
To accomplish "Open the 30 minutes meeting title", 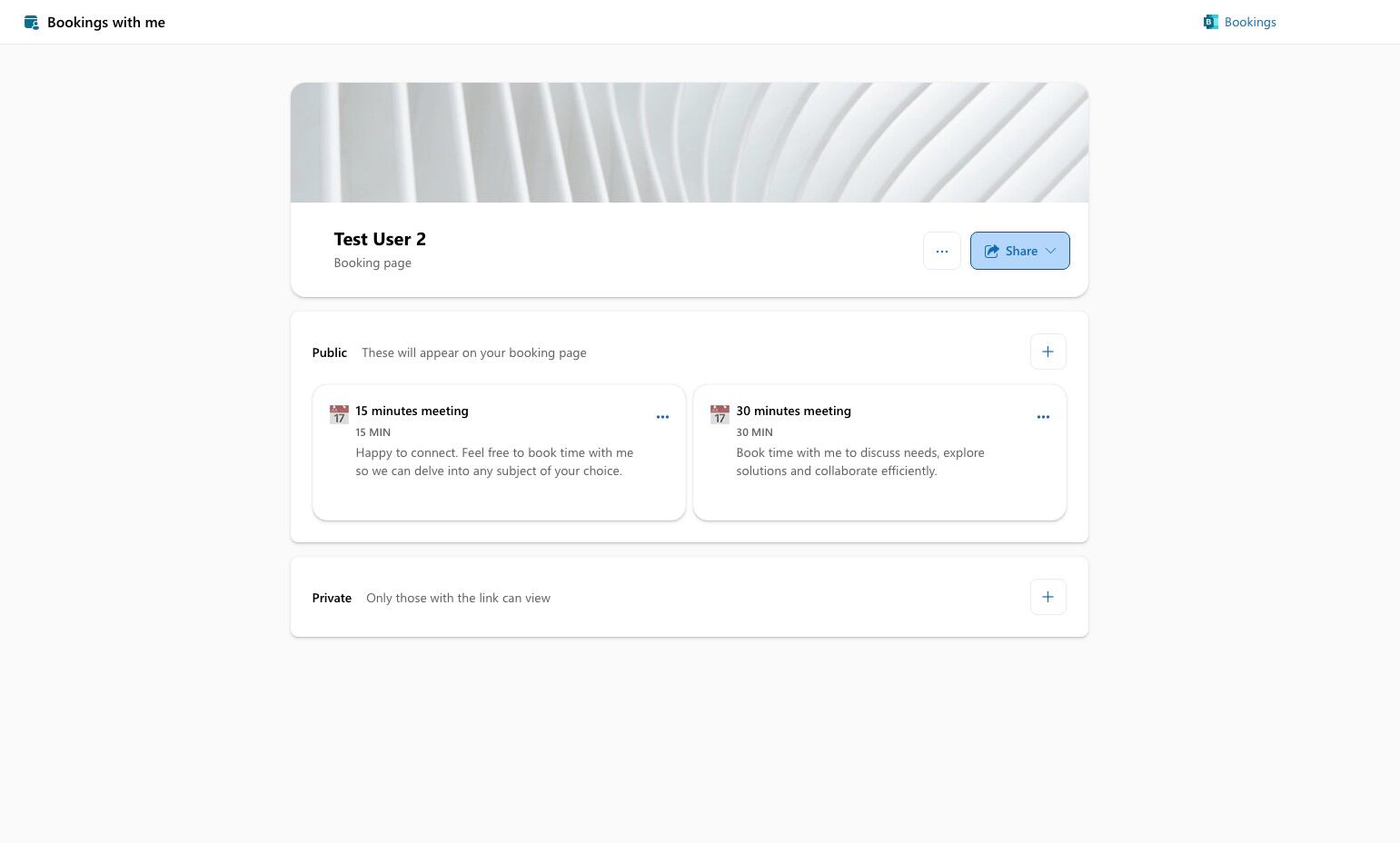I will tap(793, 411).
